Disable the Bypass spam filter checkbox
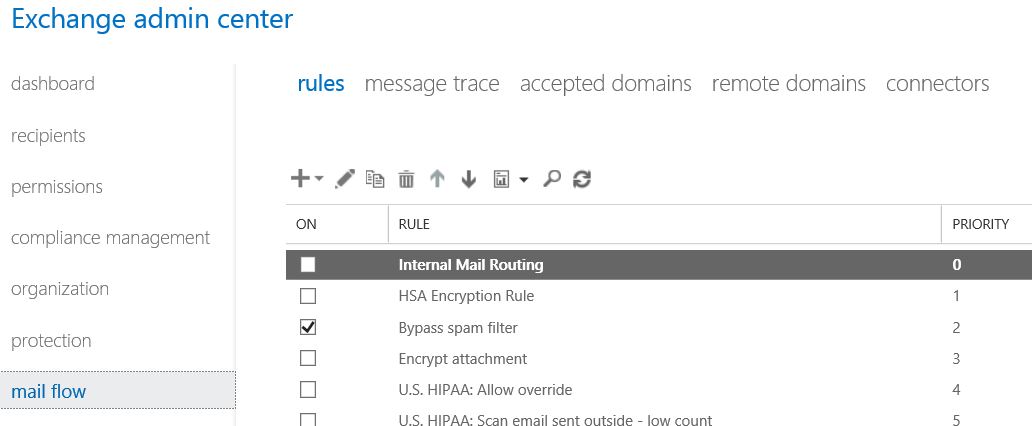 pyautogui.click(x=307, y=327)
